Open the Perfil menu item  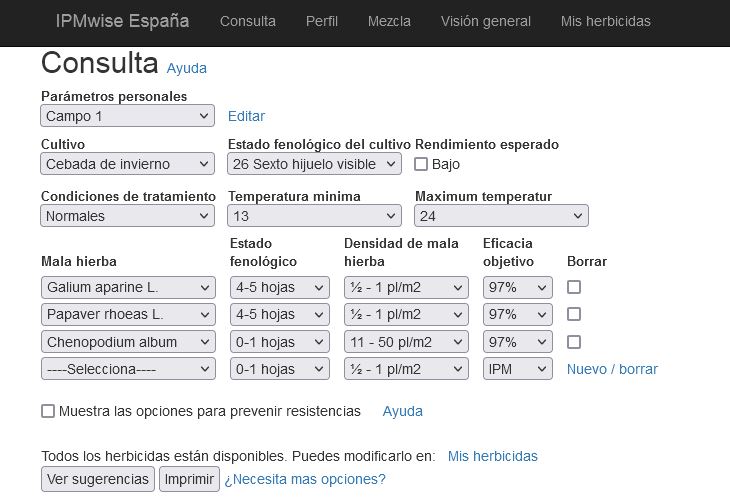(x=322, y=21)
